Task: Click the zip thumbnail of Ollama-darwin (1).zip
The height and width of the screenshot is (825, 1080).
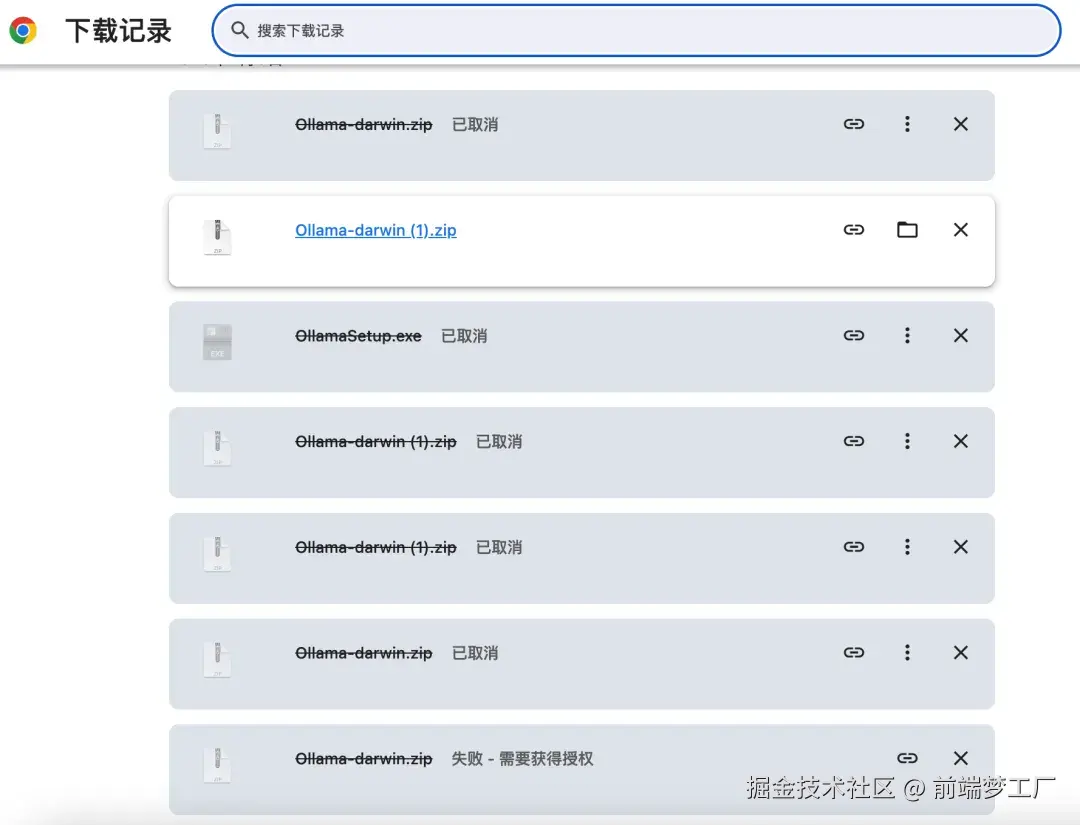Action: (x=218, y=237)
